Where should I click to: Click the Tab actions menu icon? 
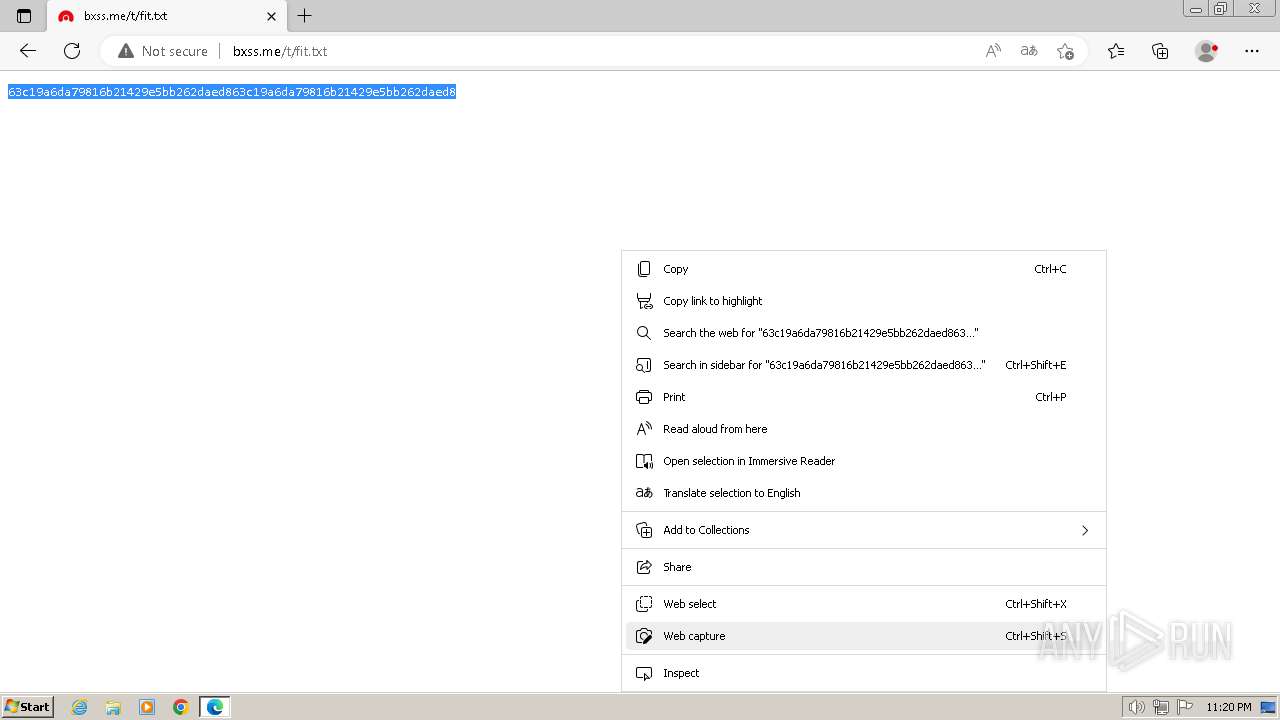click(24, 16)
